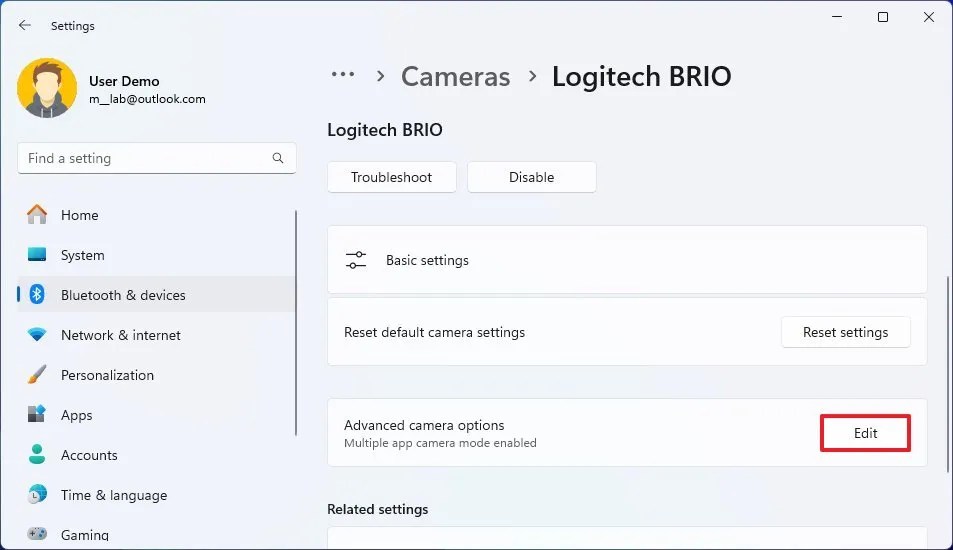The width and height of the screenshot is (953, 550).
Task: Click the User Demo name
Action: pyautogui.click(x=124, y=81)
